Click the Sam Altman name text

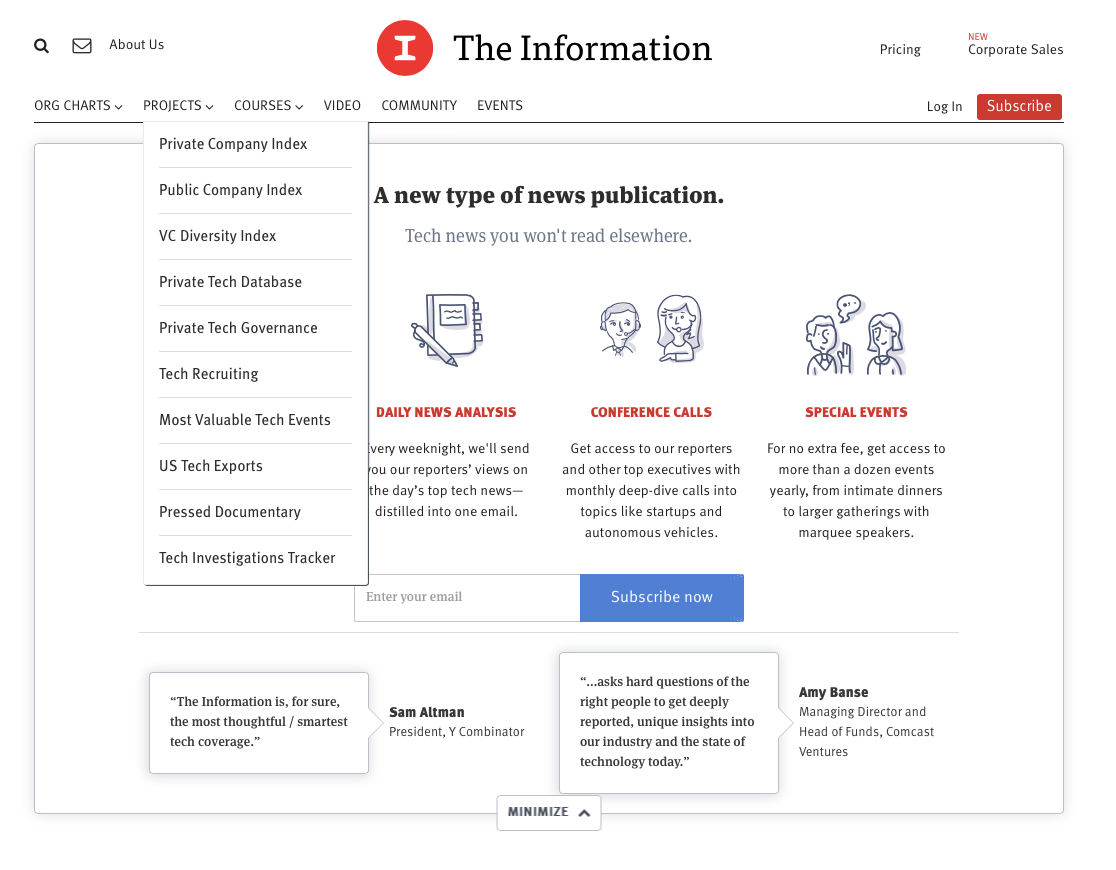tap(427, 713)
